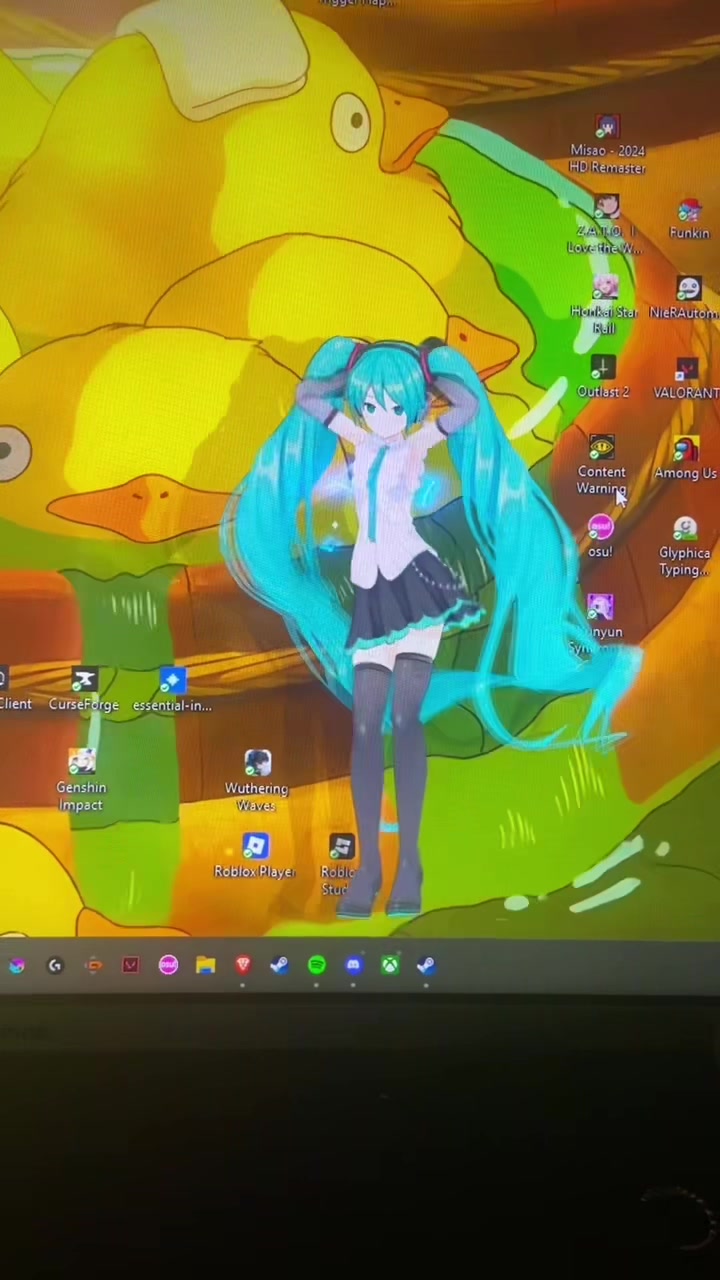Click the pink osu! taskbar icon
The image size is (720, 1280).
[x=168, y=965]
